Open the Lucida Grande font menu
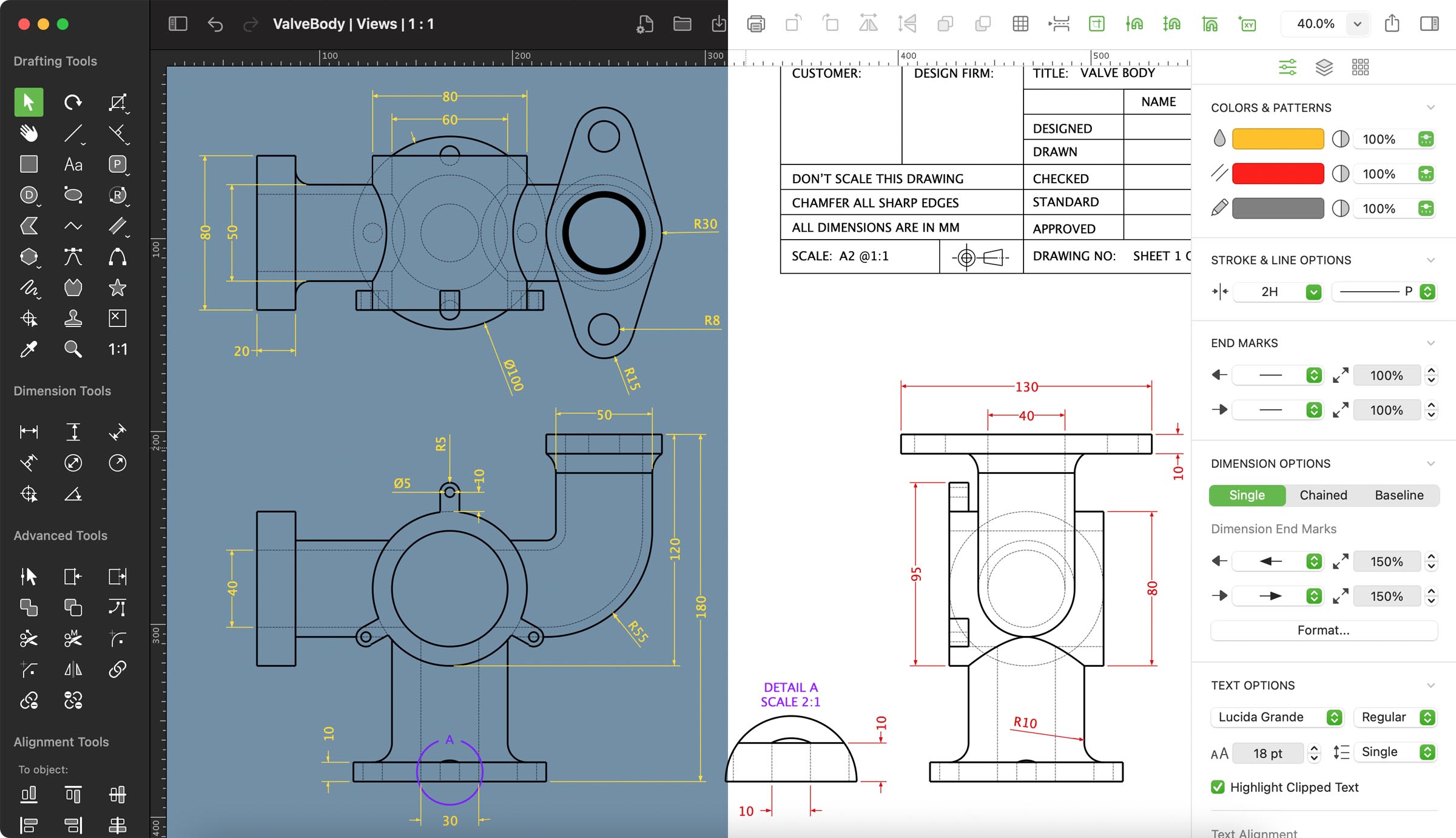The height and width of the screenshot is (838, 1456). click(1276, 717)
